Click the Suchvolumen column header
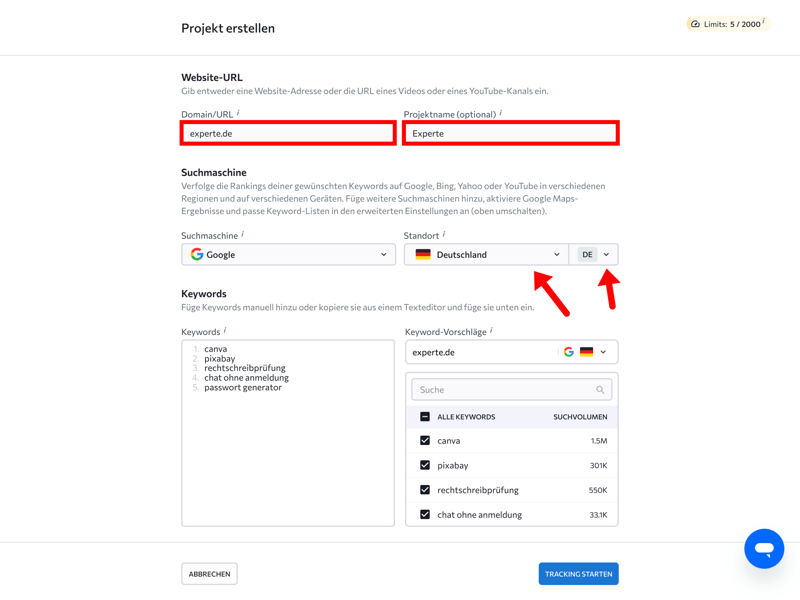 coord(580,417)
